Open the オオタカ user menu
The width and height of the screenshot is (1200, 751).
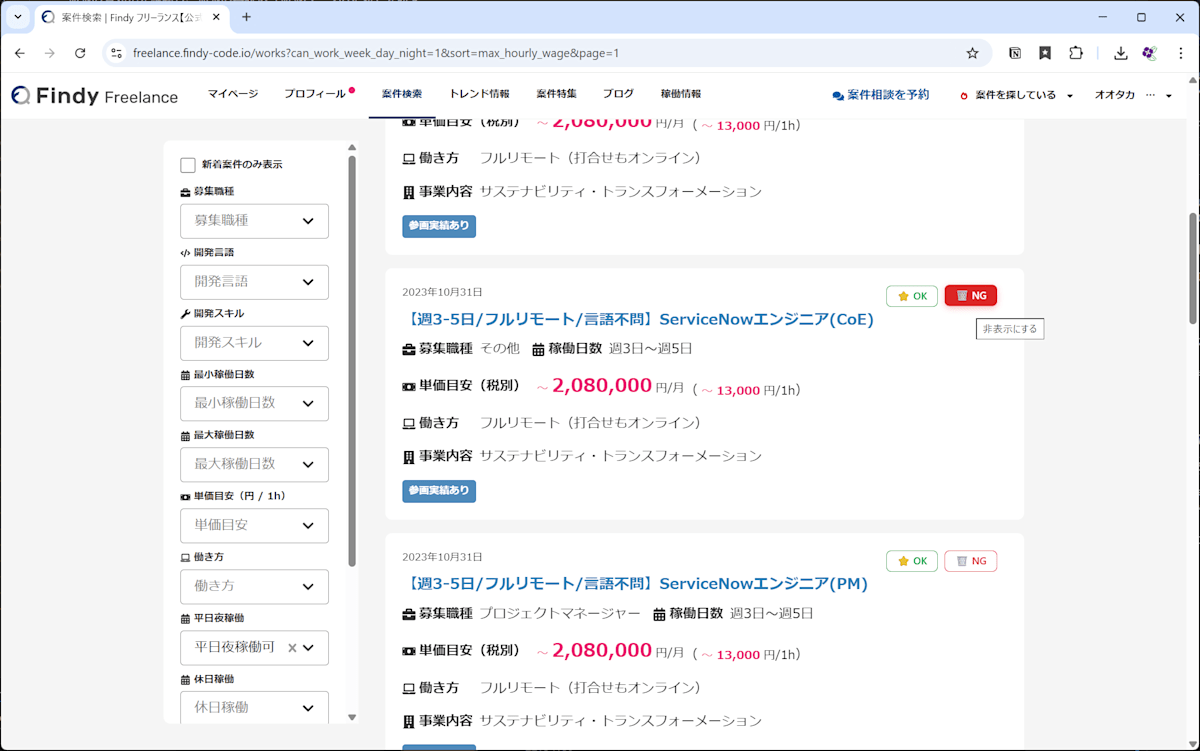coord(1133,95)
